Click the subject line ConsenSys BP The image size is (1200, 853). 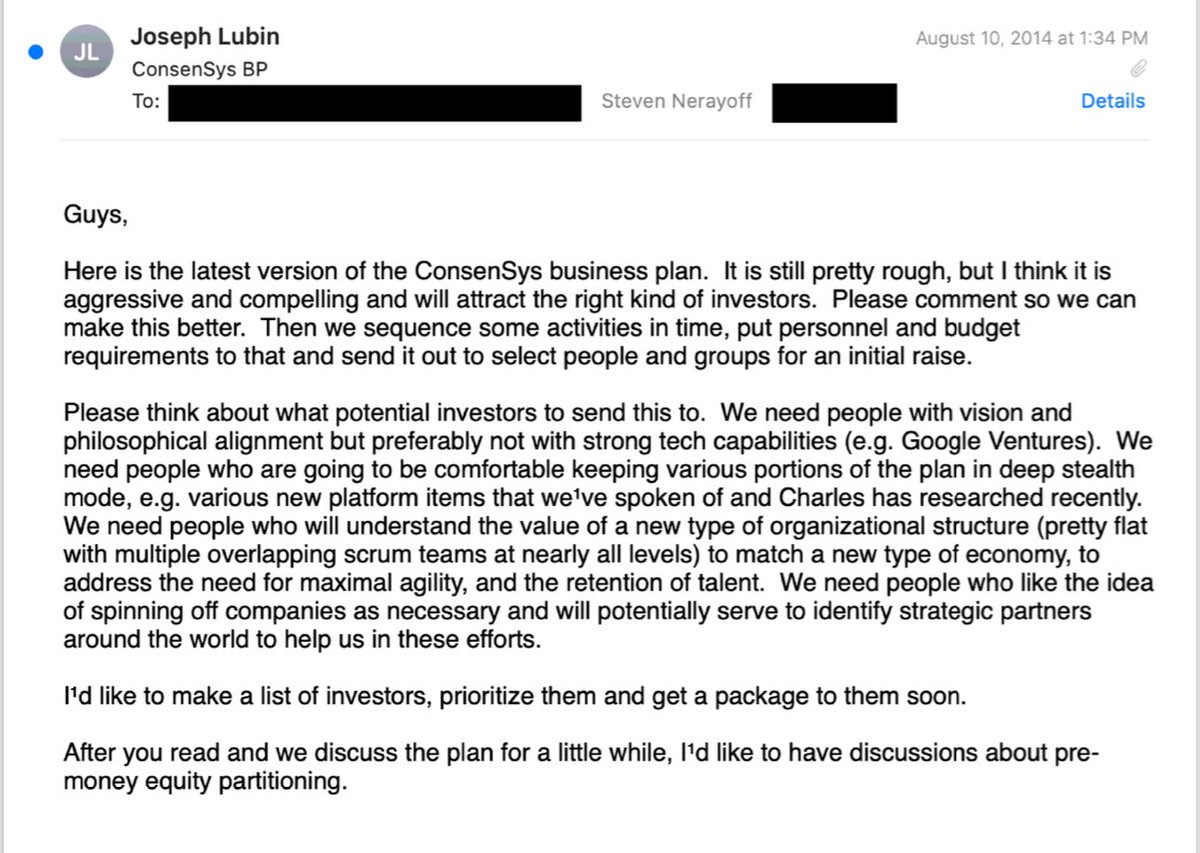point(199,70)
